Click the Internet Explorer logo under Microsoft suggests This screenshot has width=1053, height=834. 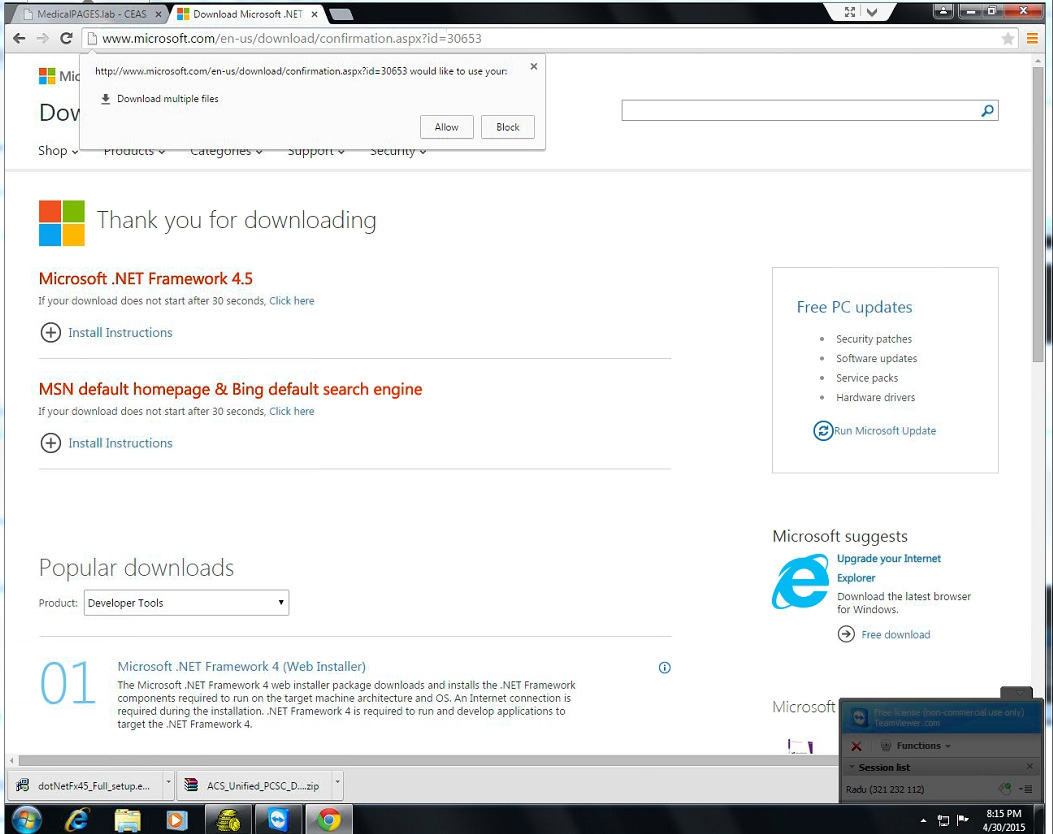[800, 582]
